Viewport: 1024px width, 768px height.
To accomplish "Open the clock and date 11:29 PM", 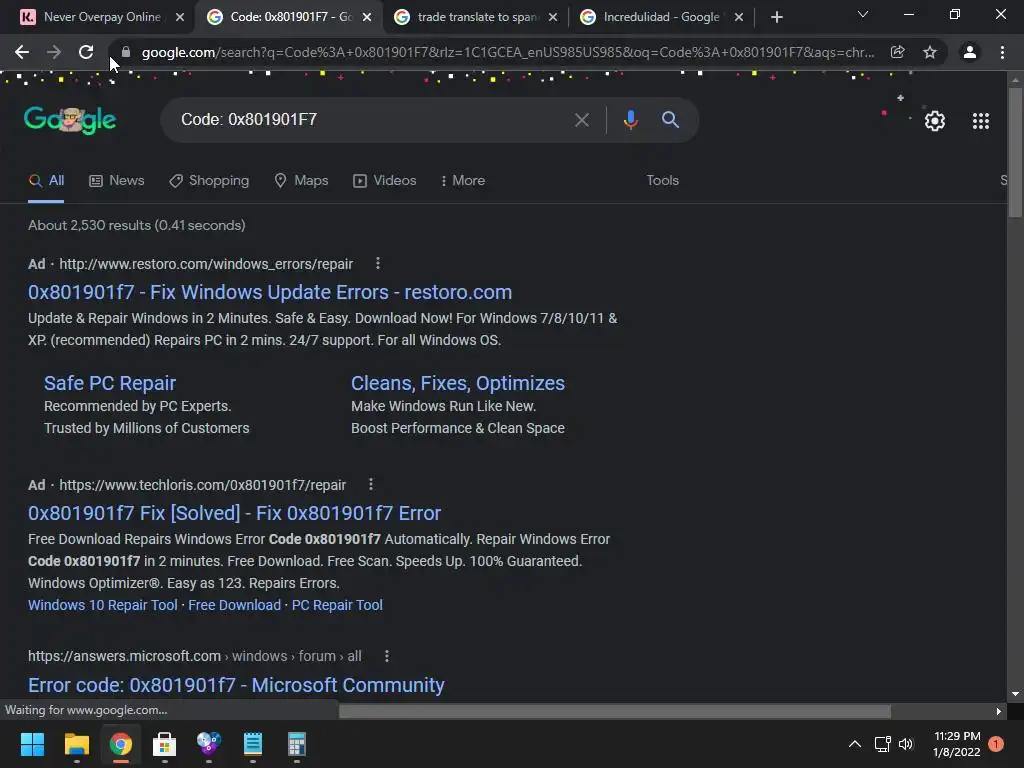I will coord(957,744).
